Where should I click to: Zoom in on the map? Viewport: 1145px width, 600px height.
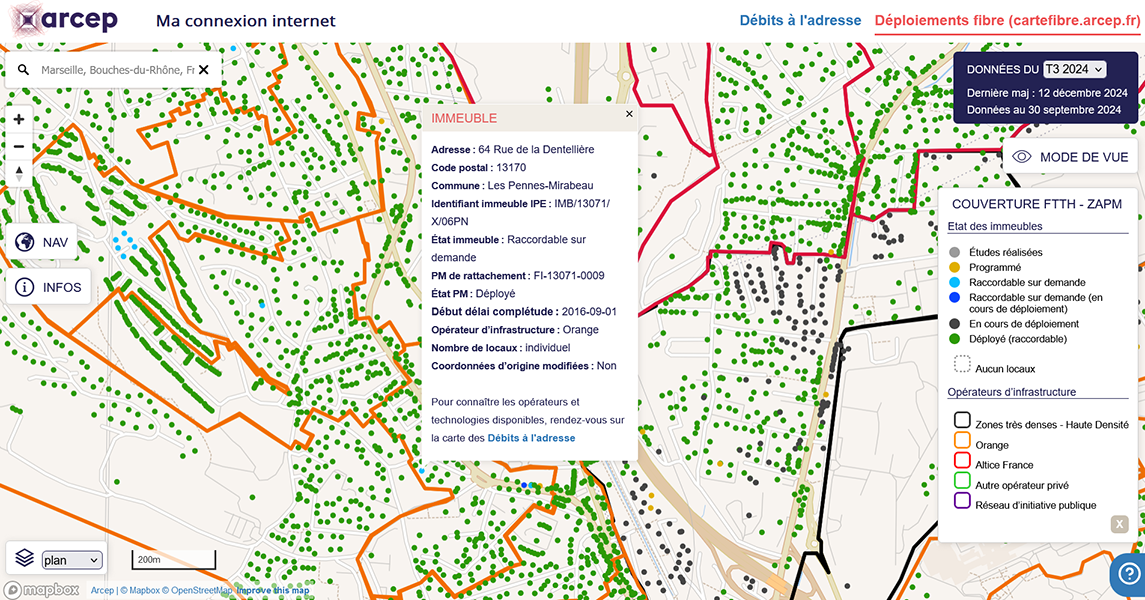pos(19,119)
